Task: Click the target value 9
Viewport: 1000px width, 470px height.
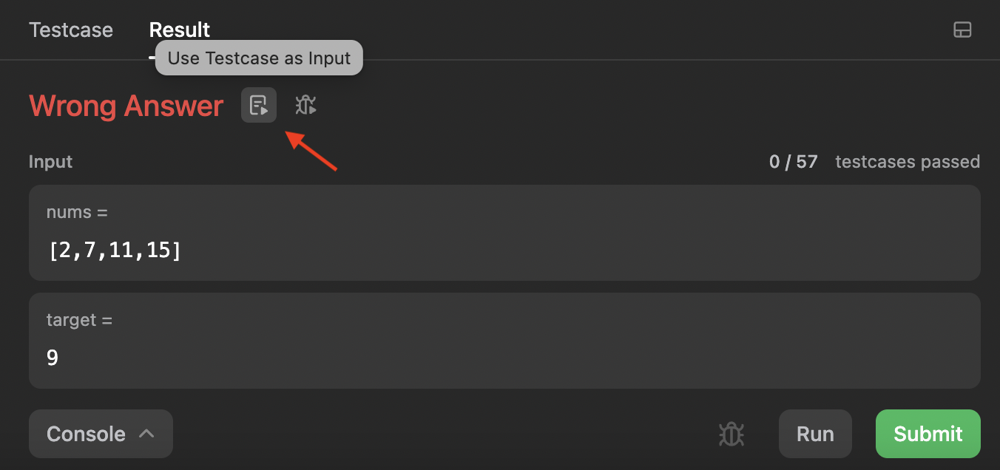Action: (52, 358)
